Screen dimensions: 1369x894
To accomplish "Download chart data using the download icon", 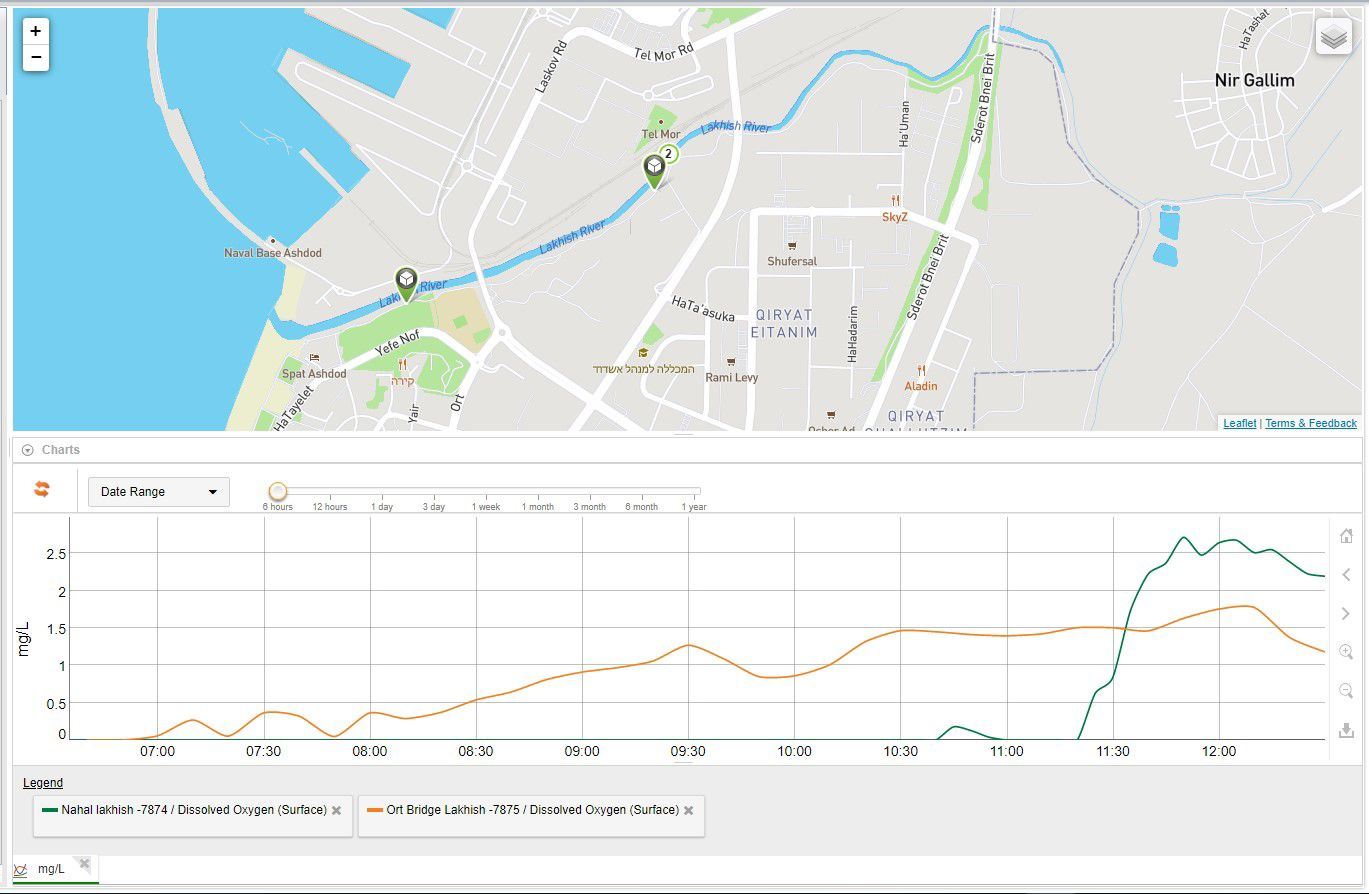I will 1346,730.
